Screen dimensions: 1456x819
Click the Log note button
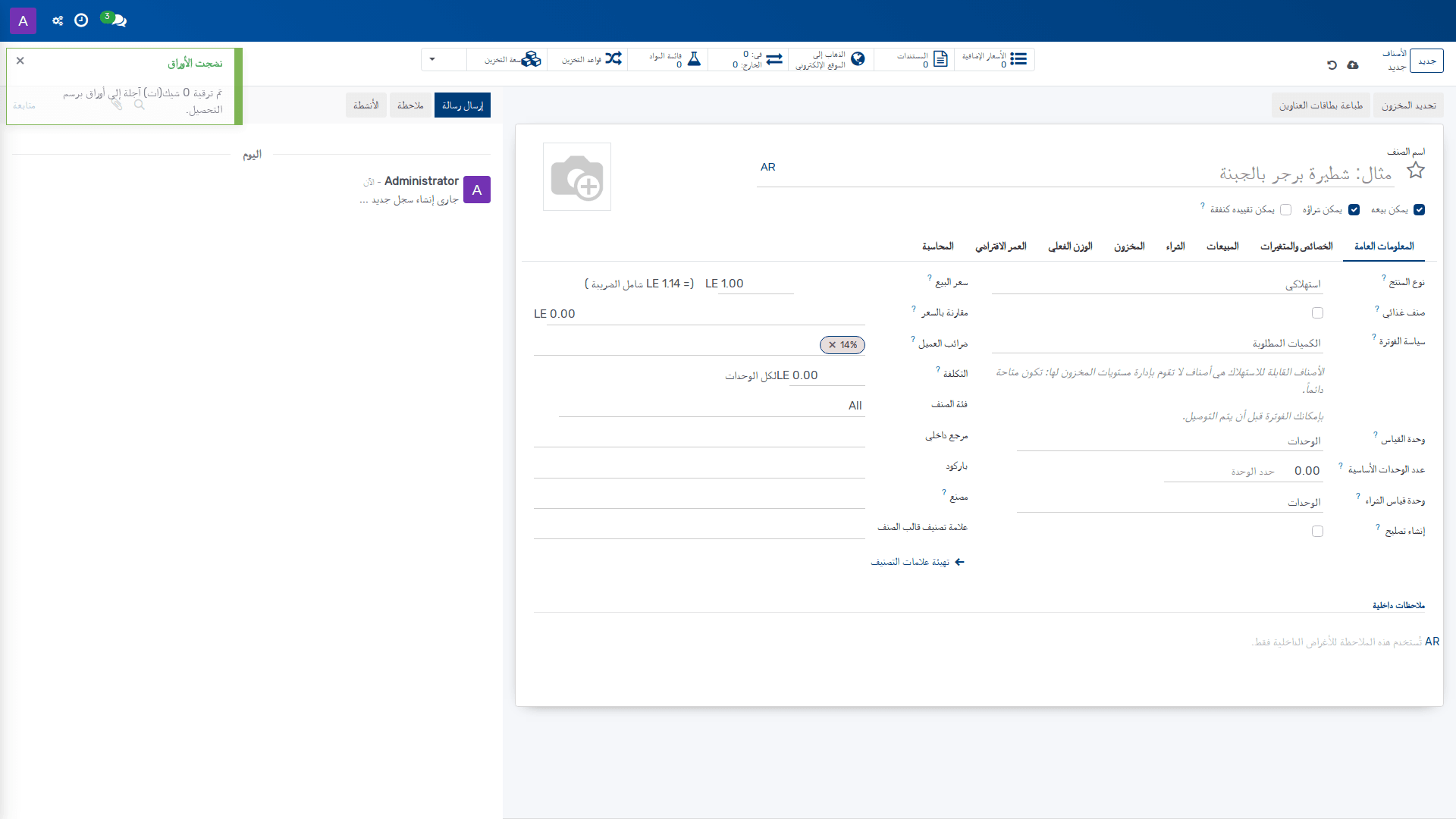[x=410, y=105]
